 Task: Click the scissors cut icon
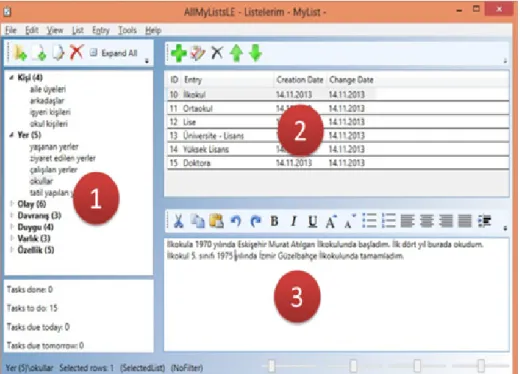(178, 221)
